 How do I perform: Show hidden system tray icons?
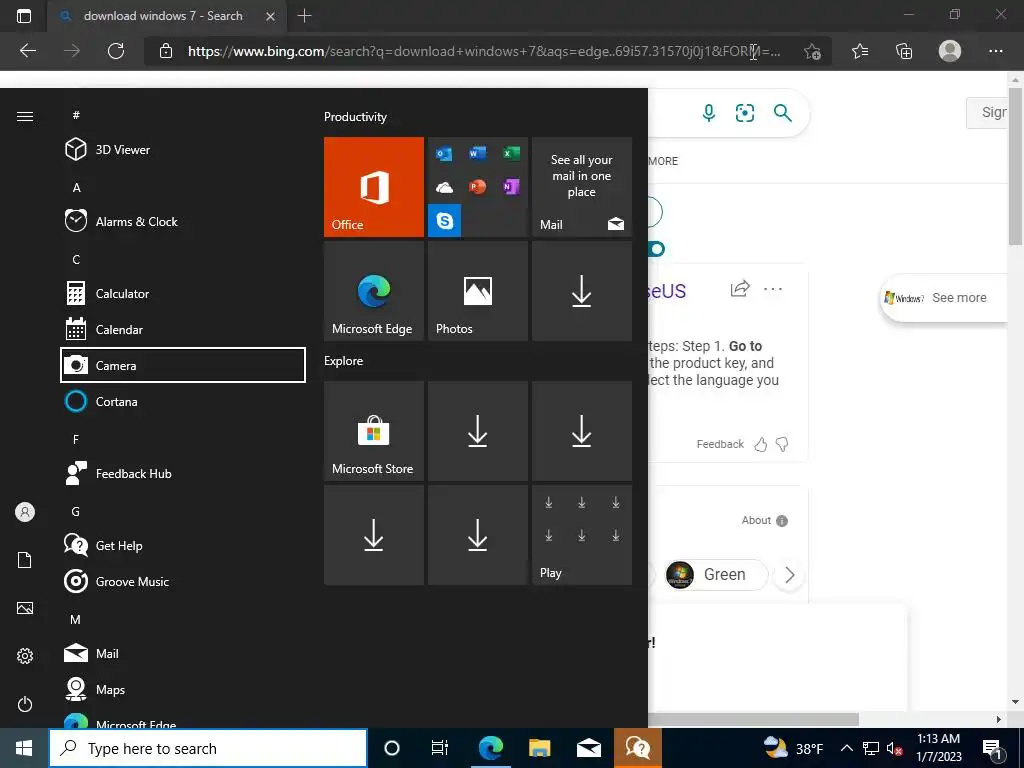pos(846,748)
